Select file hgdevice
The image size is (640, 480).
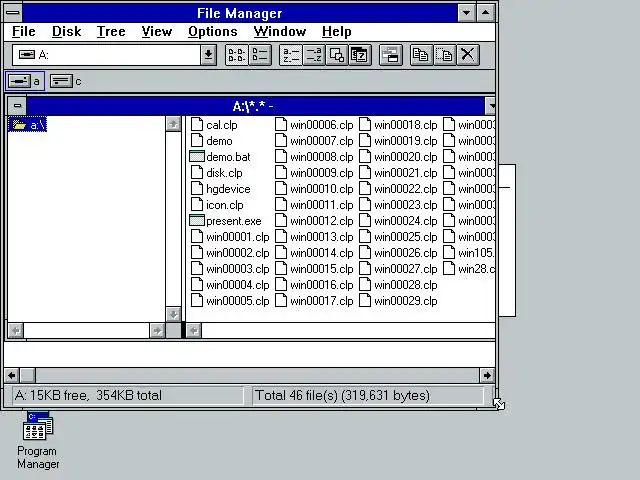click(221, 189)
